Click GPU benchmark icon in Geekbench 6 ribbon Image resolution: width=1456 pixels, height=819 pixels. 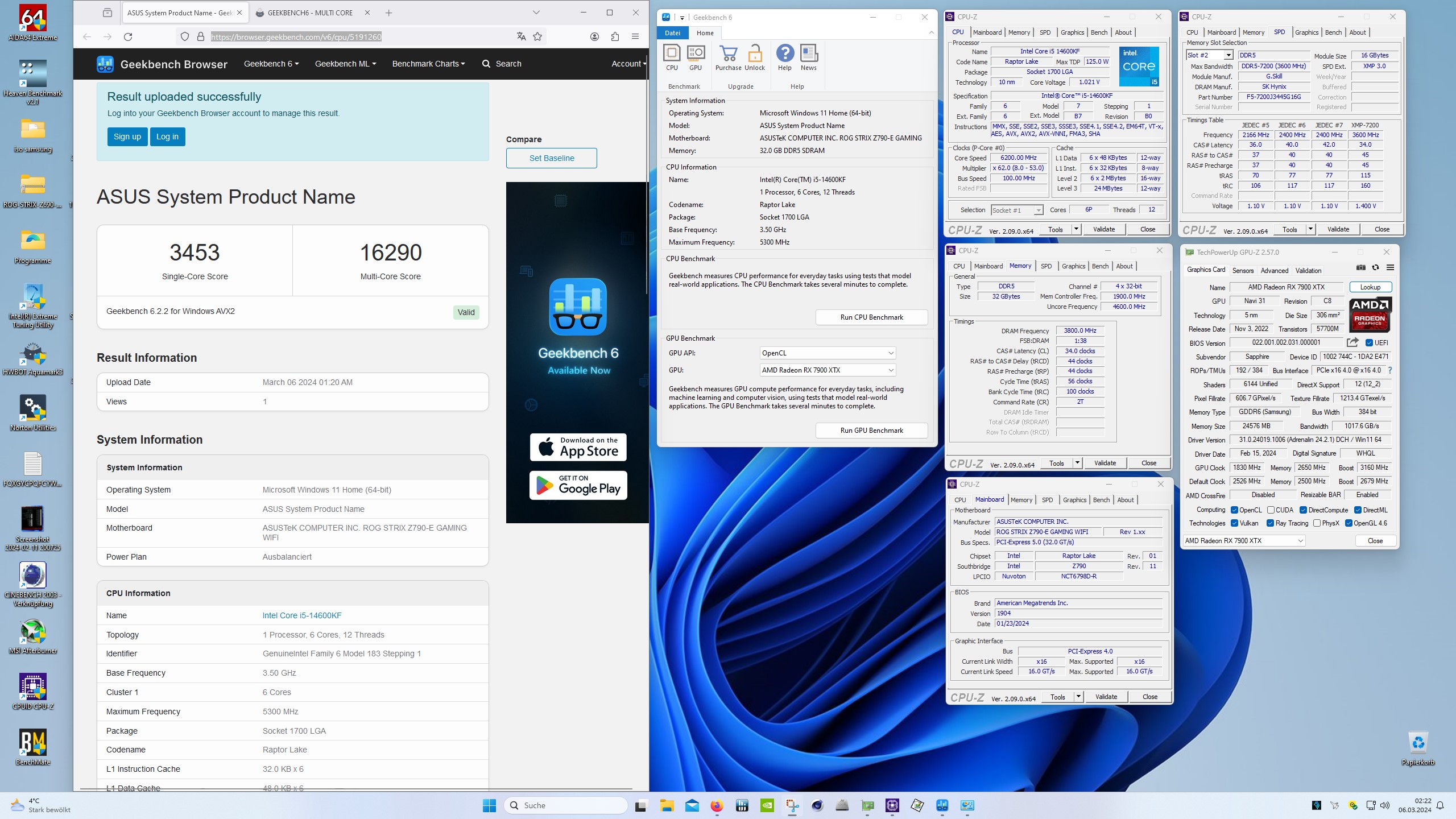coord(696,57)
